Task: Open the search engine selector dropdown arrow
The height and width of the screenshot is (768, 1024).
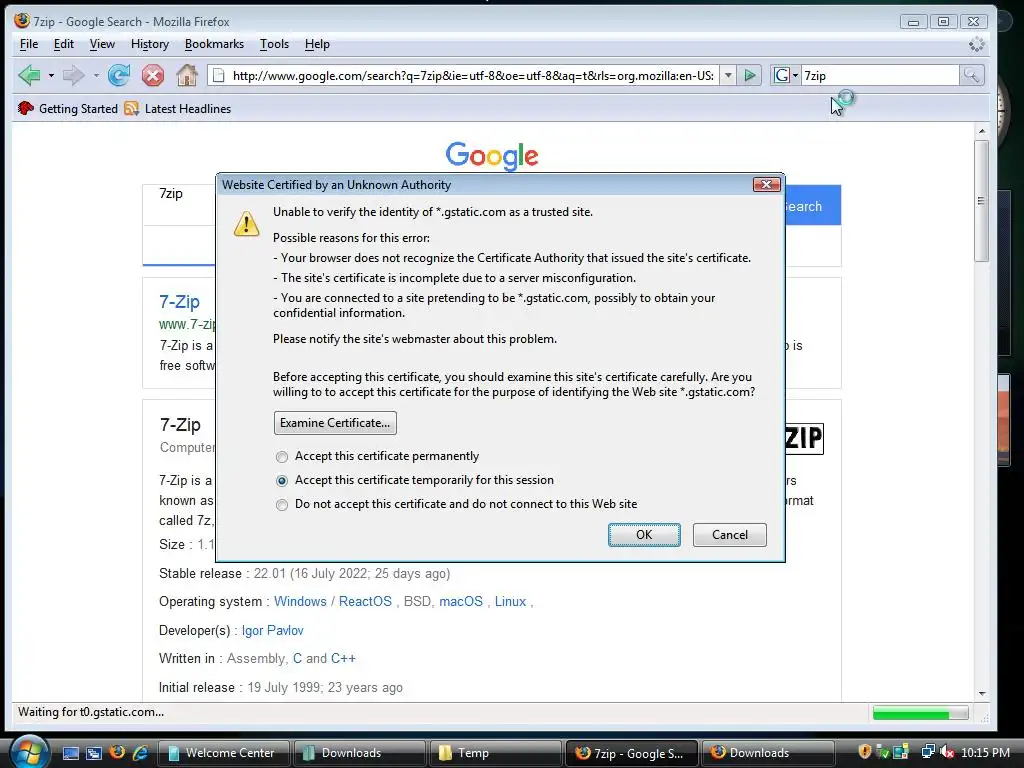Action: pyautogui.click(x=795, y=76)
